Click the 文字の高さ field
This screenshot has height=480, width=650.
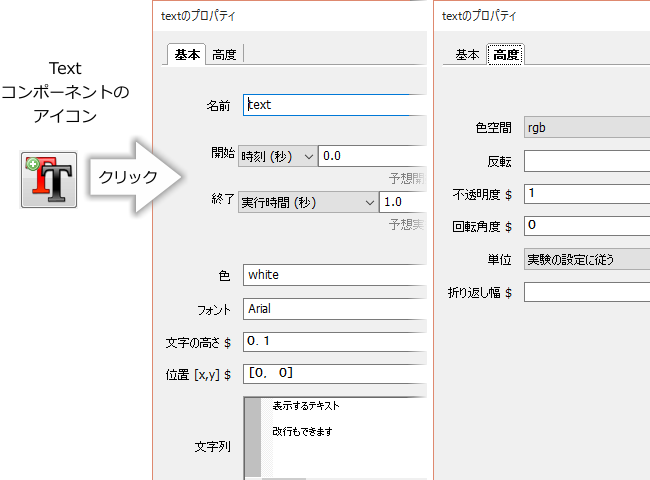[335, 342]
